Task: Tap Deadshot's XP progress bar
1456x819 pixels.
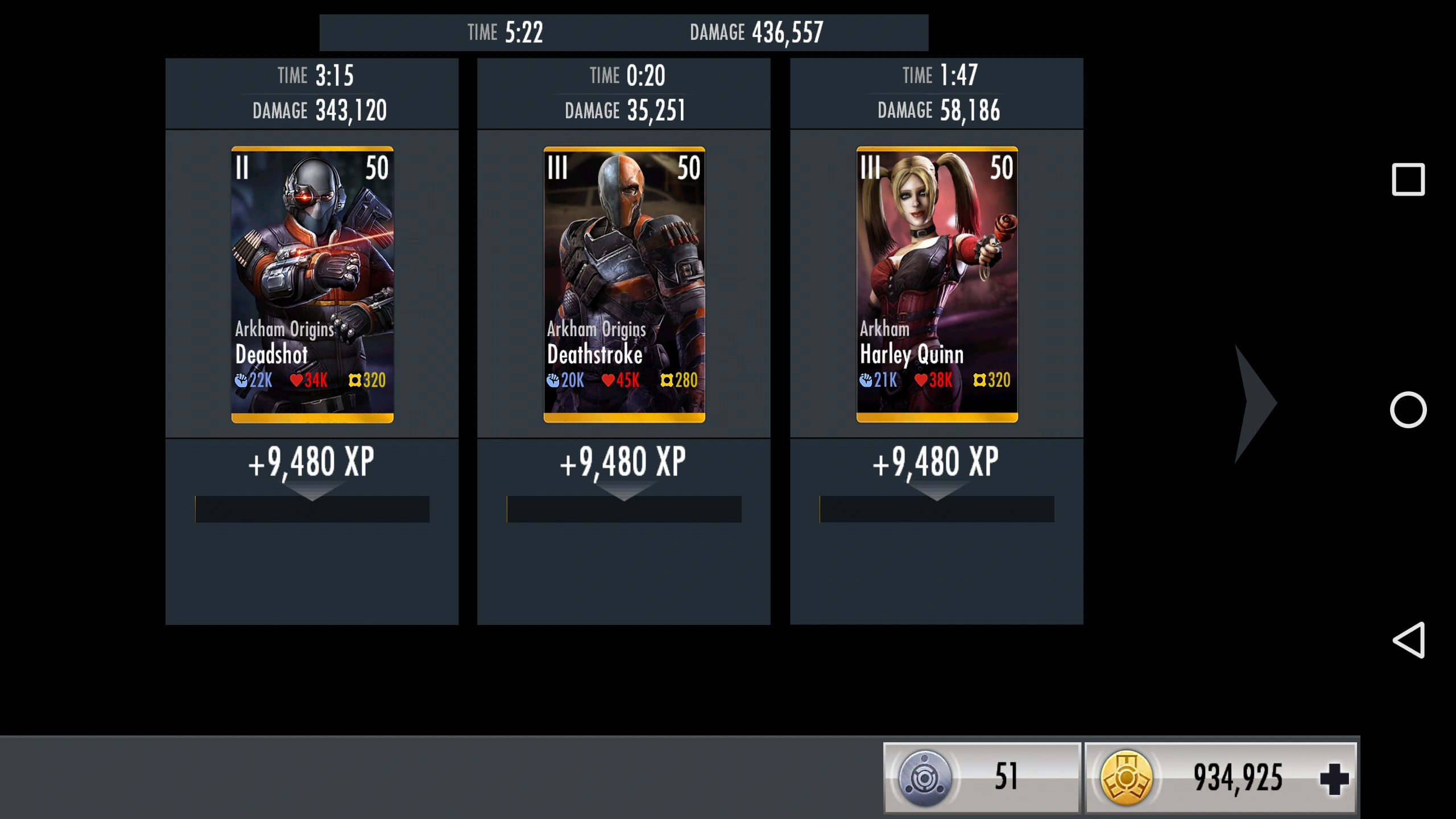Action: pos(312,509)
